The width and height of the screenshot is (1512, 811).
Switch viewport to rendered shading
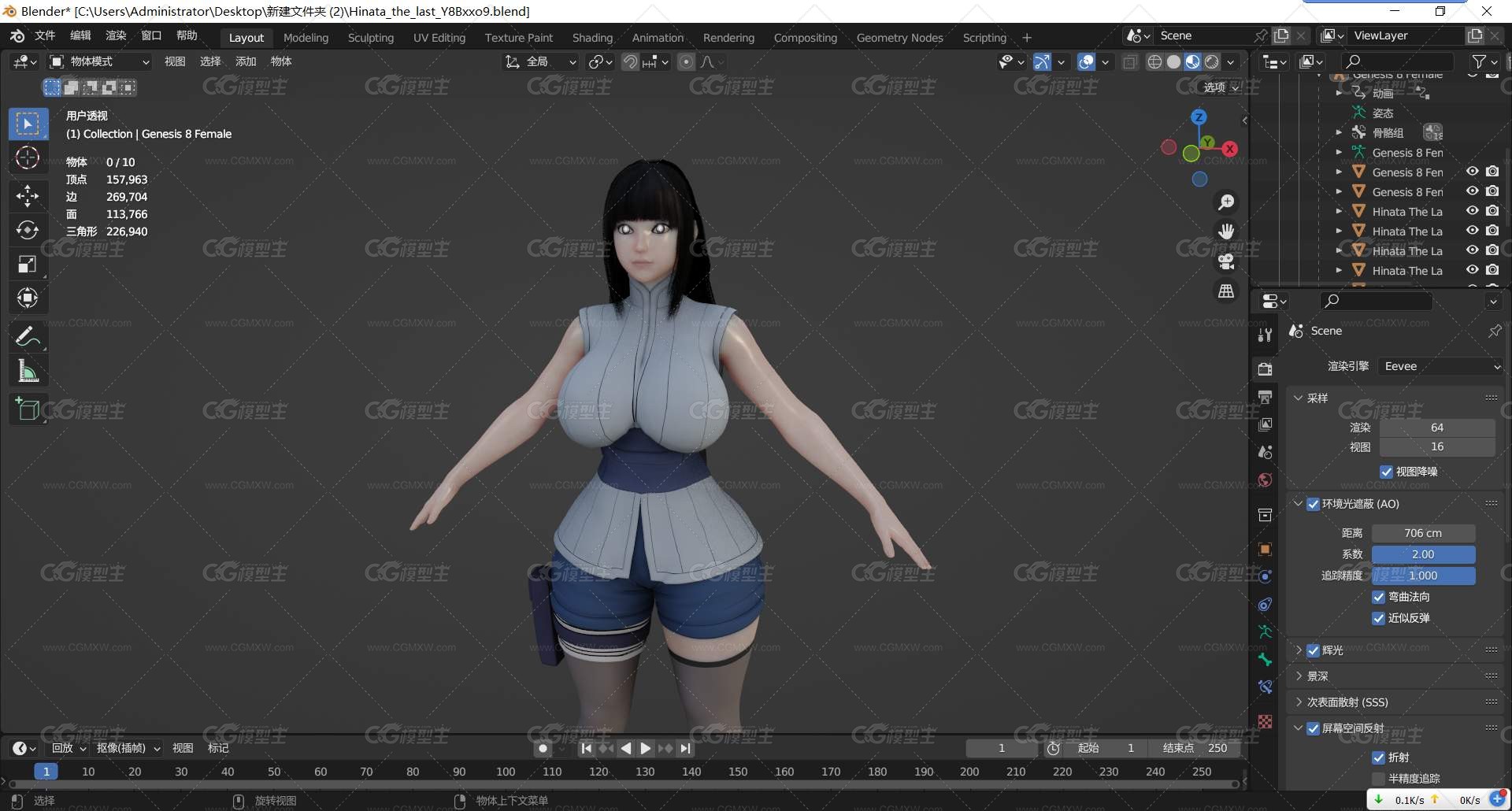(x=1212, y=61)
